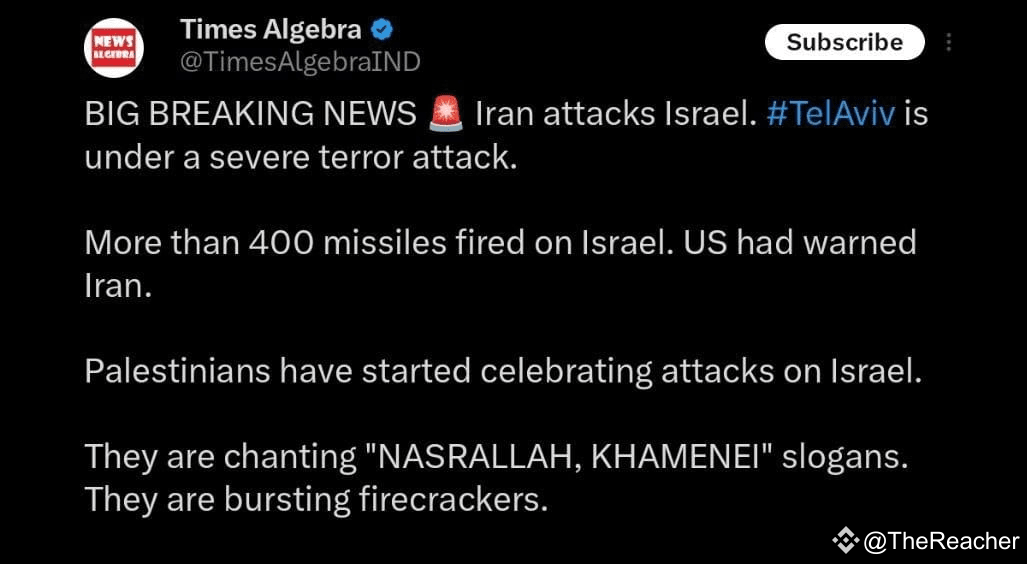This screenshot has height=564, width=1027.
Task: Open the three-dot more options menu
Action: pos(948,43)
